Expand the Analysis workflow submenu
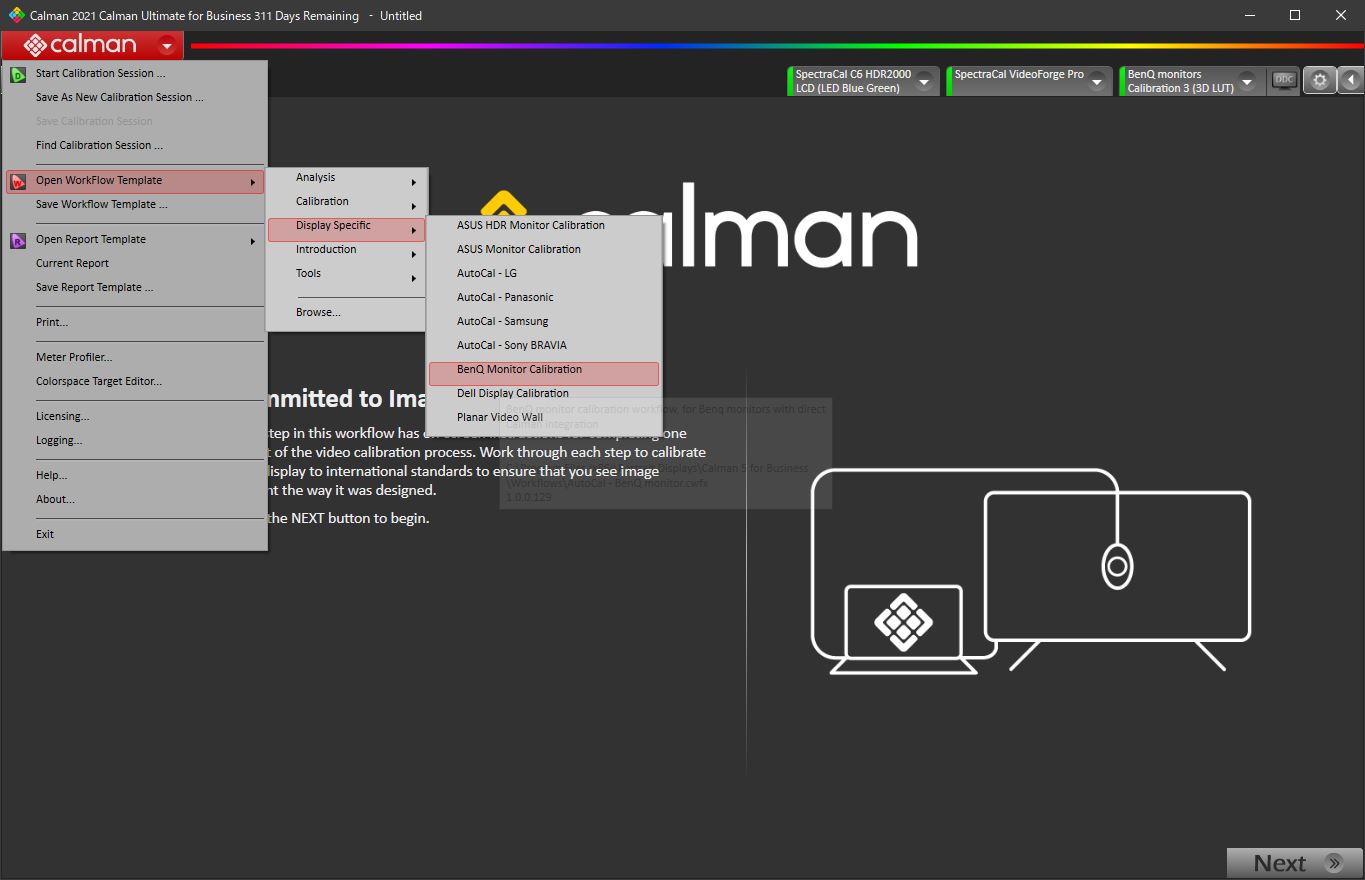1365x880 pixels. point(346,177)
